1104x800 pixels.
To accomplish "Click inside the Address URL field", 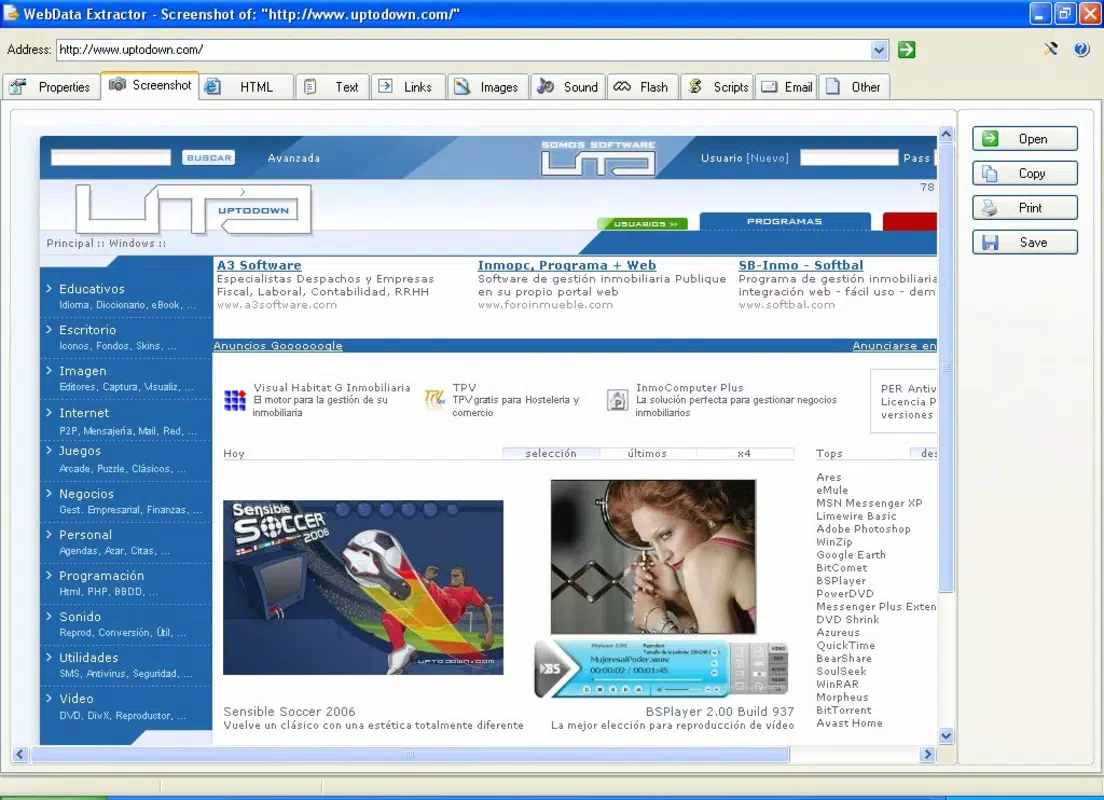I will (x=463, y=50).
